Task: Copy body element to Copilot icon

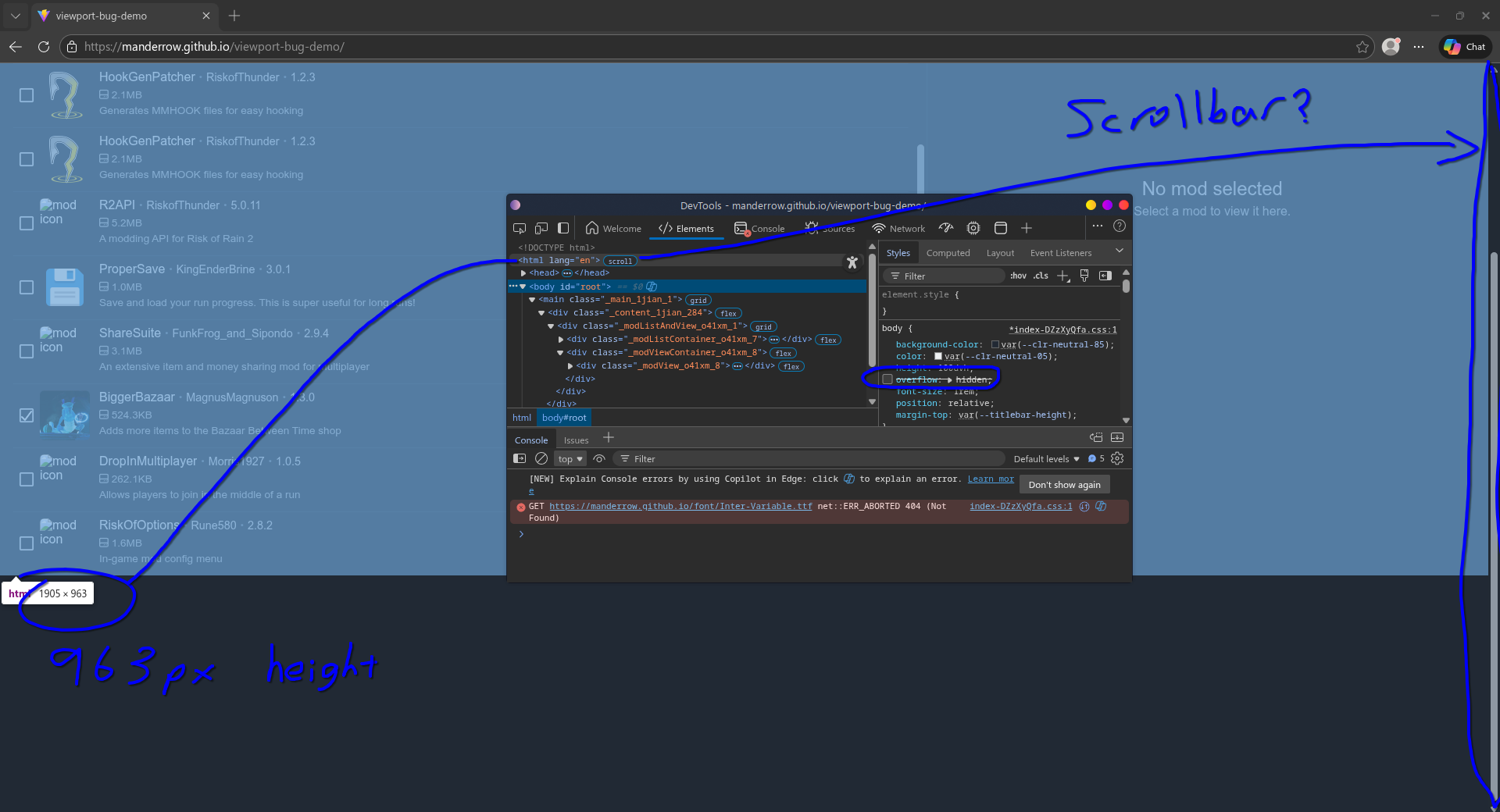Action: [652, 287]
